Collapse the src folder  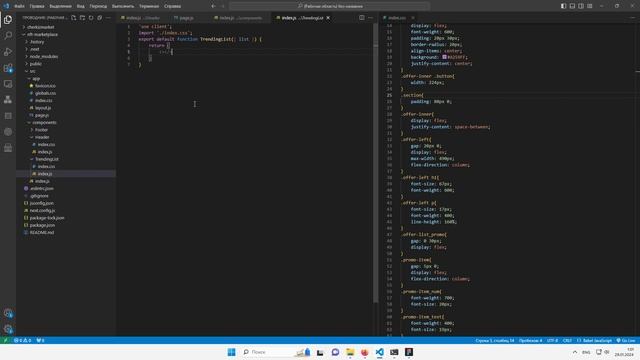pyautogui.click(x=32, y=71)
